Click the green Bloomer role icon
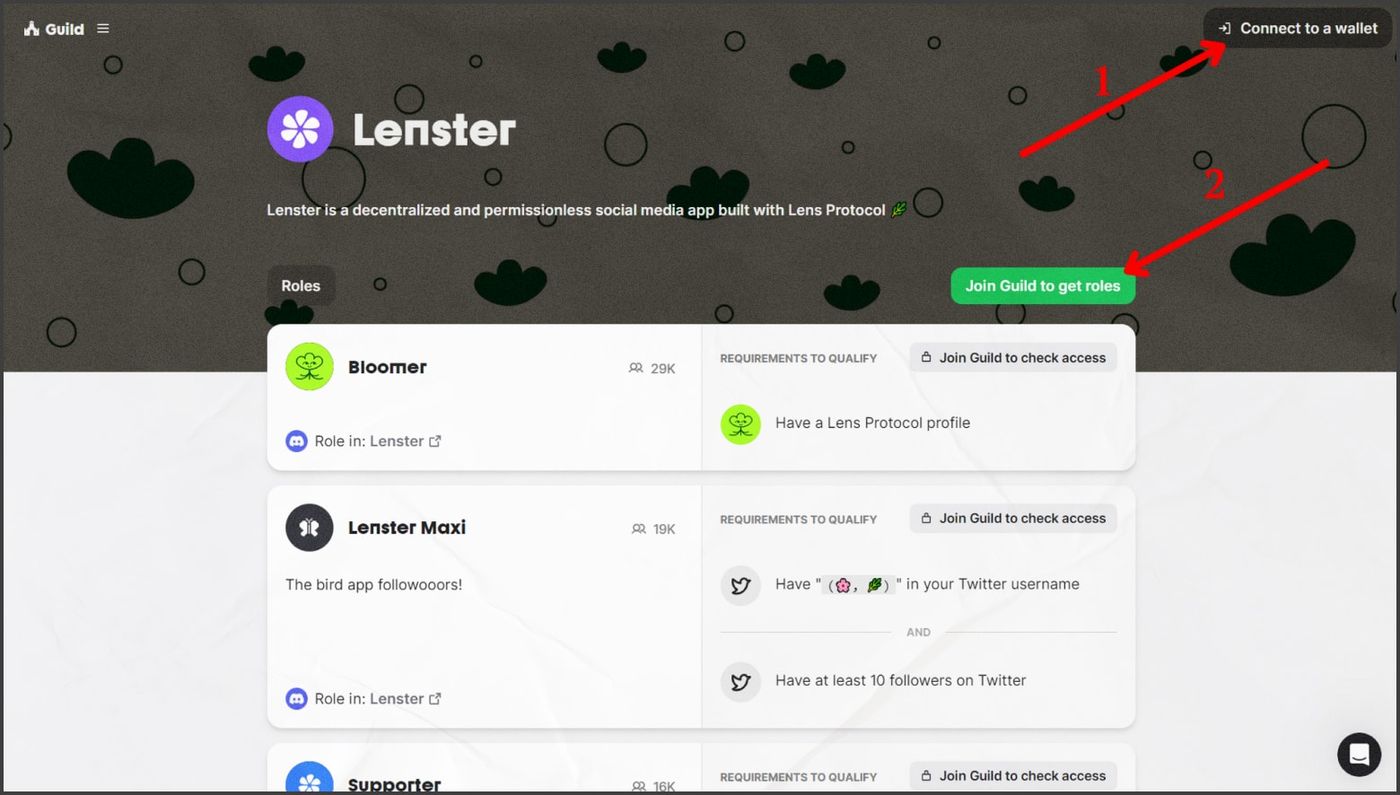This screenshot has height=795, width=1400. coord(309,367)
